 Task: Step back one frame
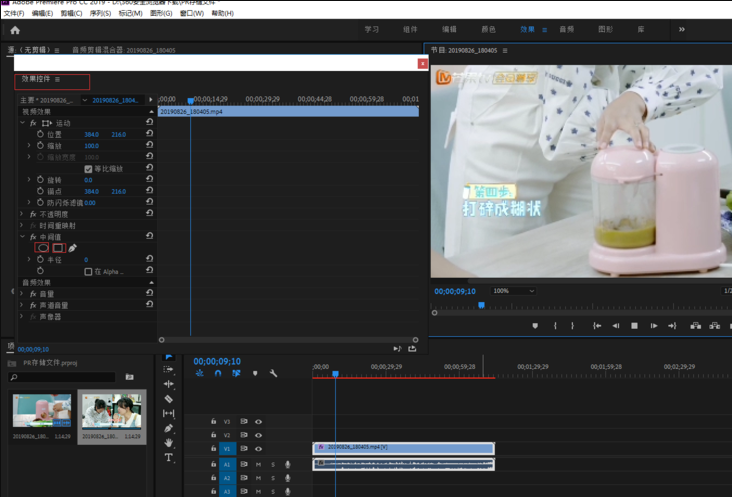point(616,326)
